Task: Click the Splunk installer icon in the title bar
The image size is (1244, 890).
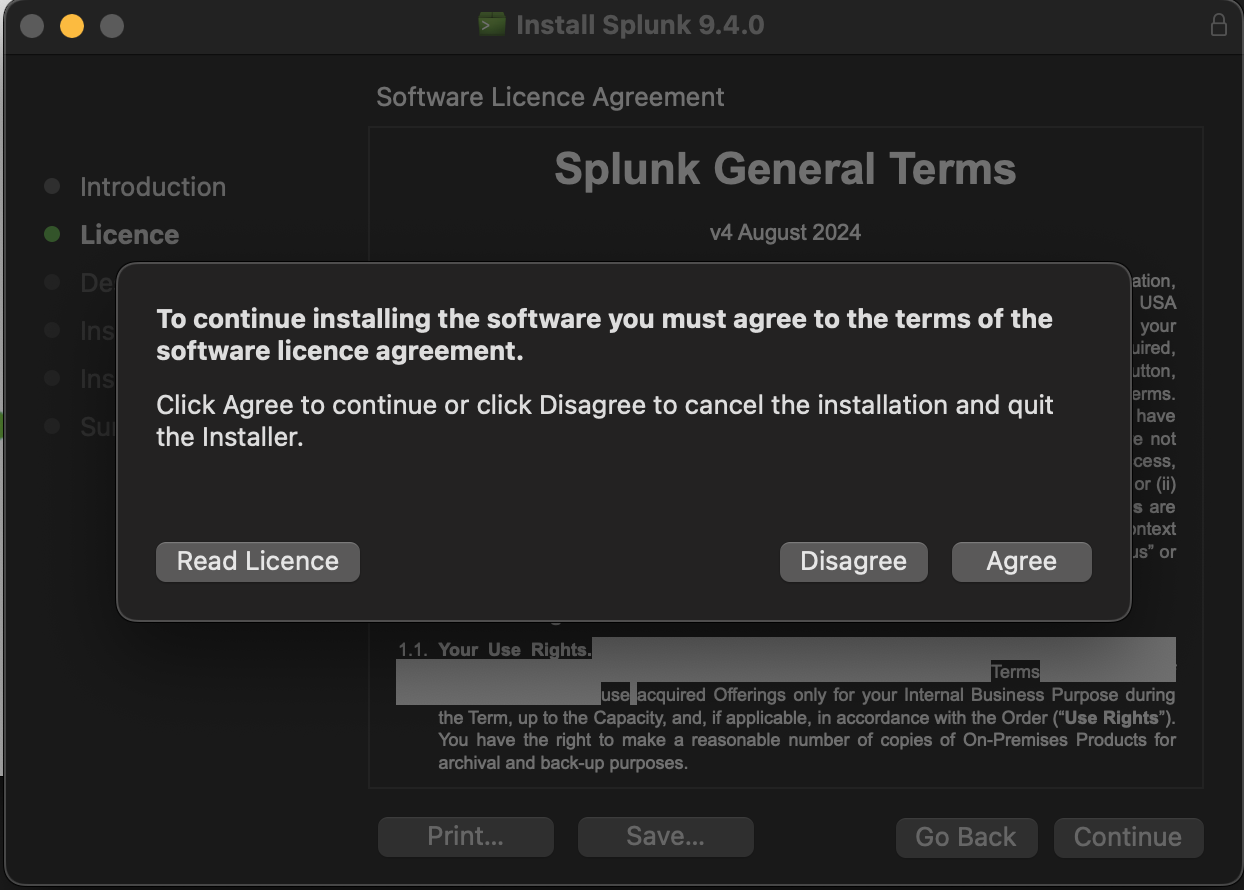Action: pyautogui.click(x=492, y=25)
